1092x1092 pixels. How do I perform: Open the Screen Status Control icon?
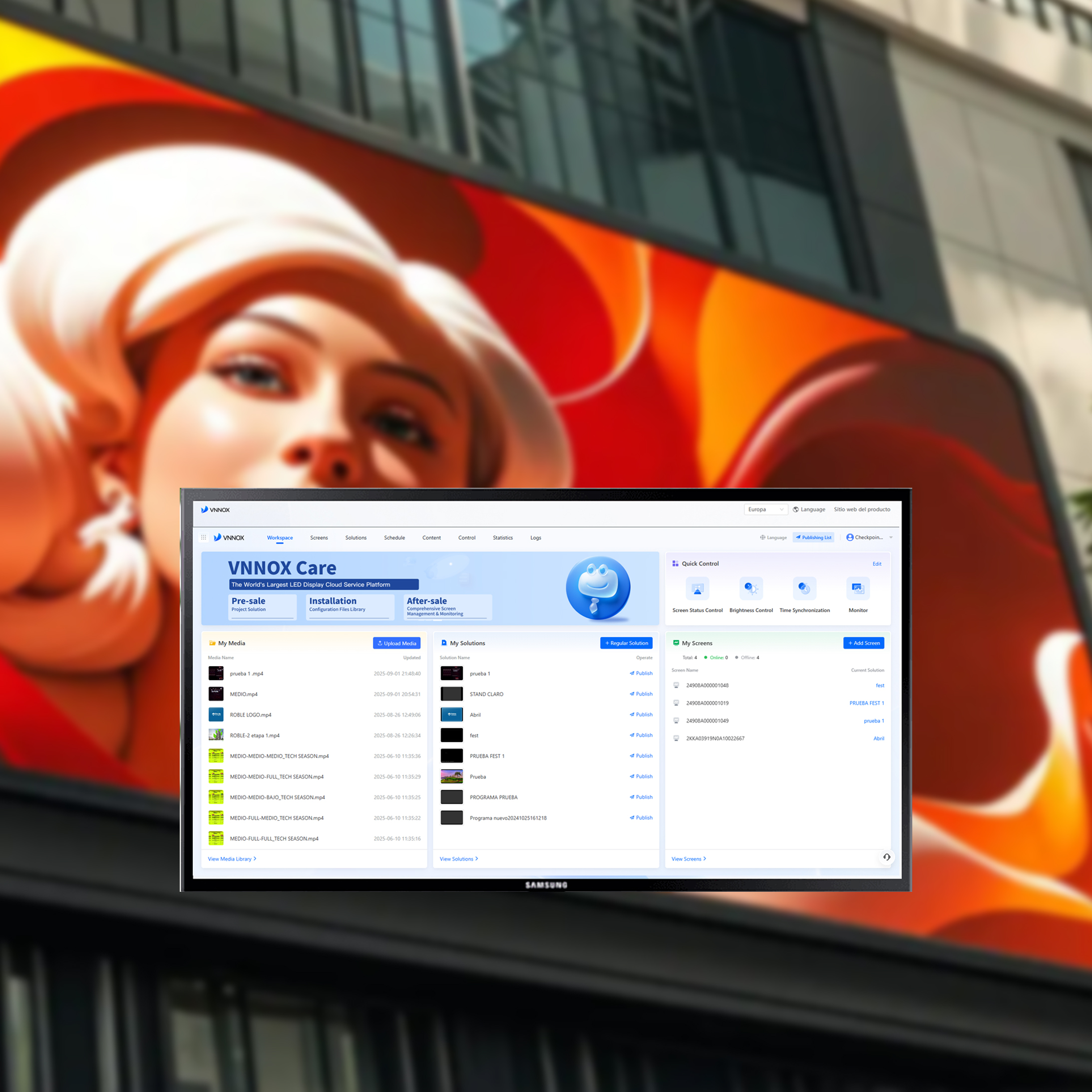pyautogui.click(x=697, y=589)
